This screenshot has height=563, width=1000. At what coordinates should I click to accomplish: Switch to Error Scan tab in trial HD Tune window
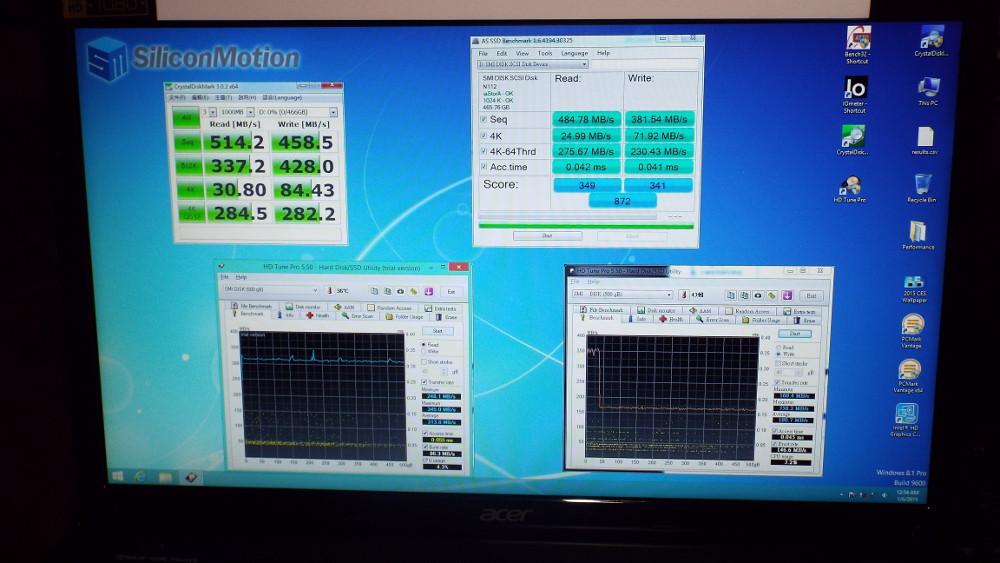coord(357,316)
